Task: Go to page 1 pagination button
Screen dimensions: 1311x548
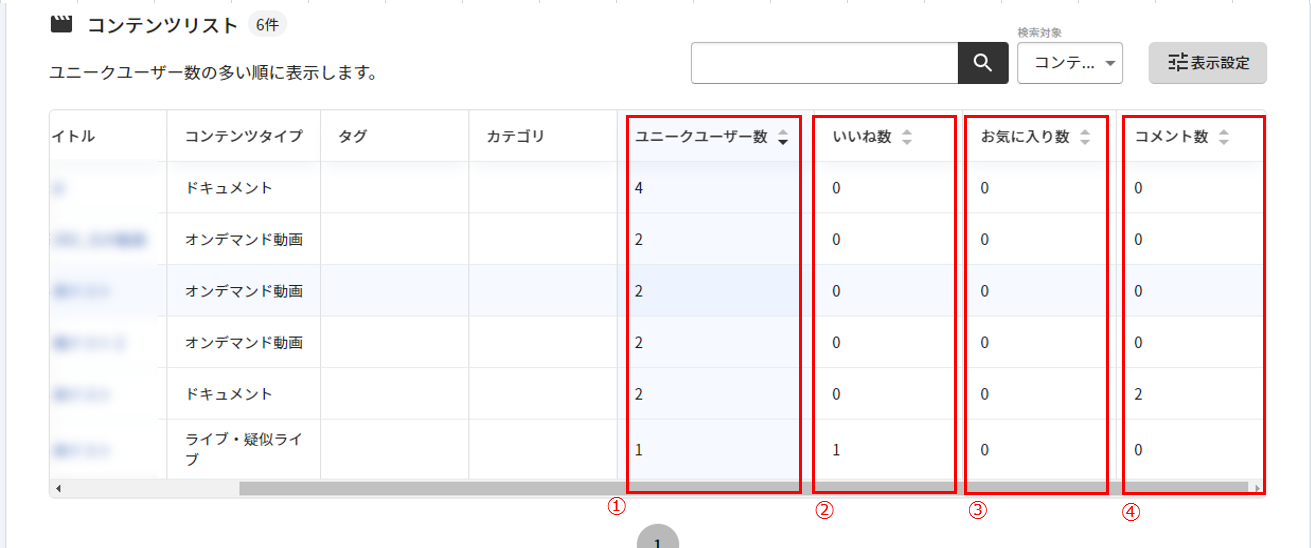Action: [x=658, y=540]
